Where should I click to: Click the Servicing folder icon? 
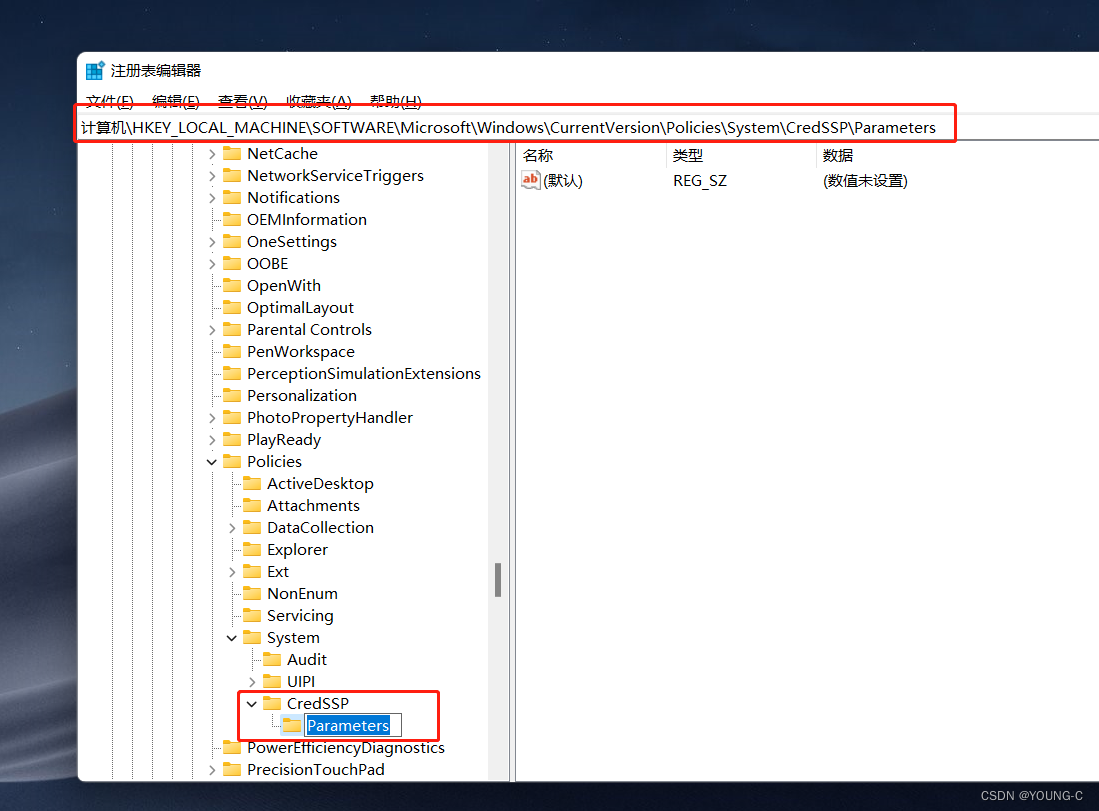pos(252,615)
